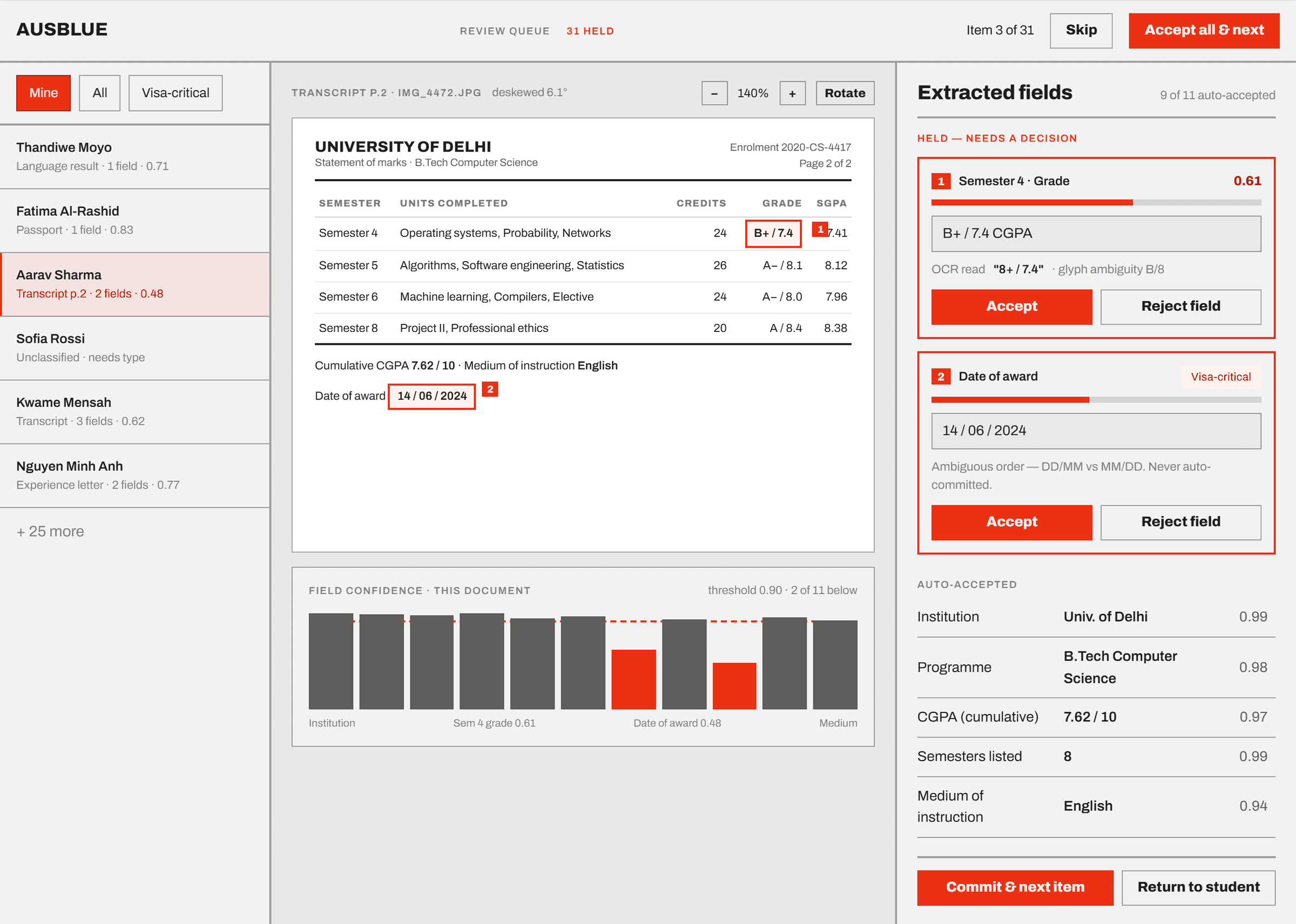Click Commit & next item
This screenshot has height=924, width=1296.
click(x=1015, y=888)
